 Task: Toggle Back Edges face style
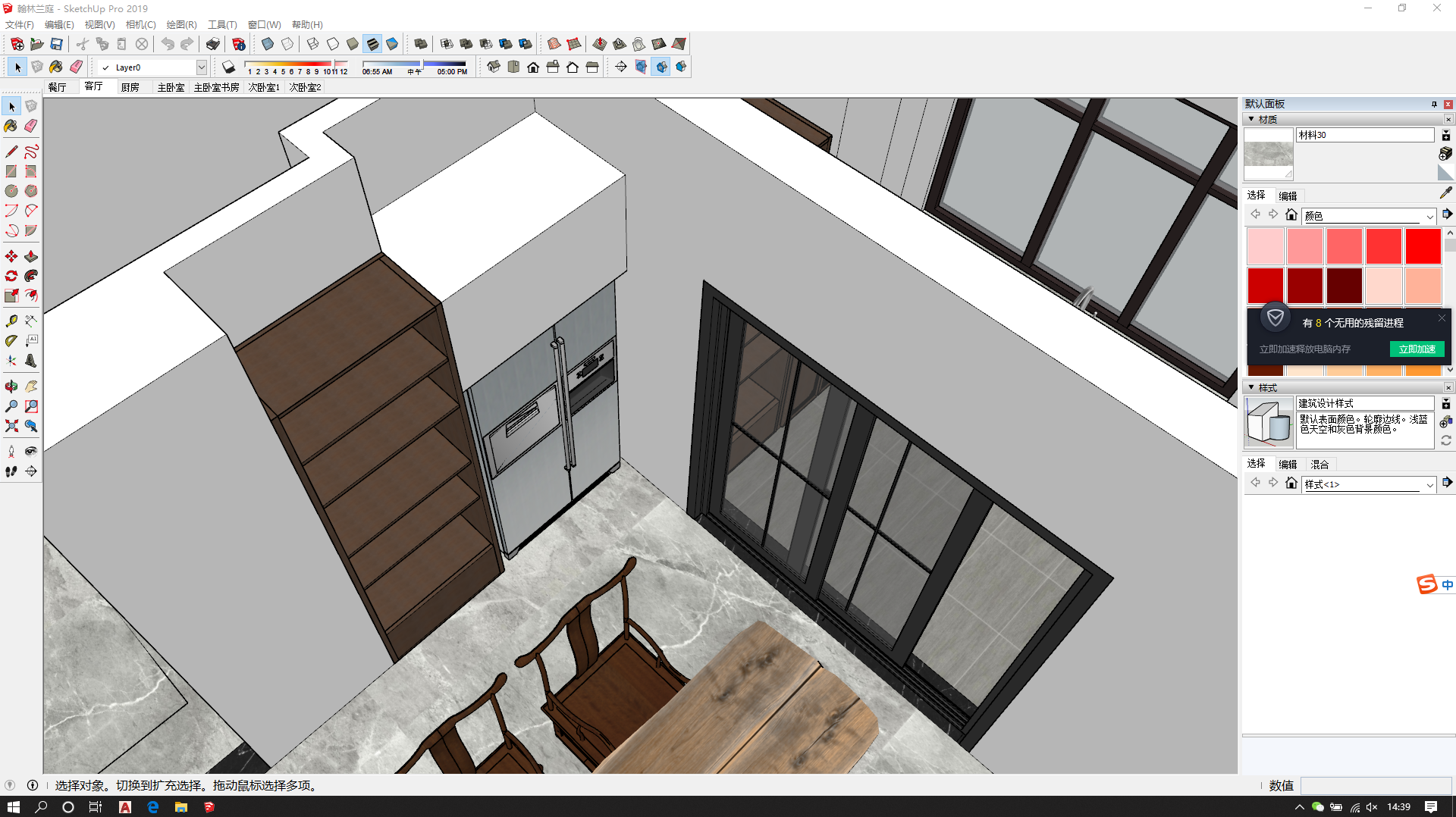click(287, 44)
